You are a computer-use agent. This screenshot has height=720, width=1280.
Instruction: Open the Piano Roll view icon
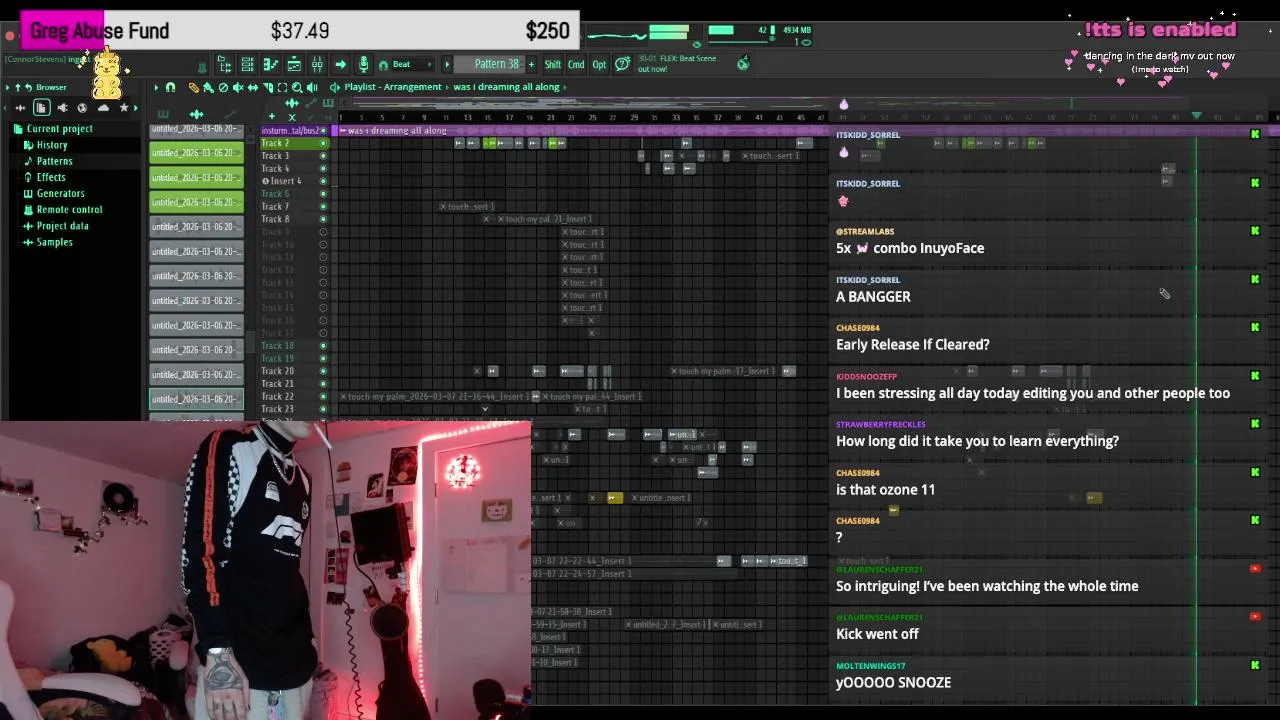270,65
